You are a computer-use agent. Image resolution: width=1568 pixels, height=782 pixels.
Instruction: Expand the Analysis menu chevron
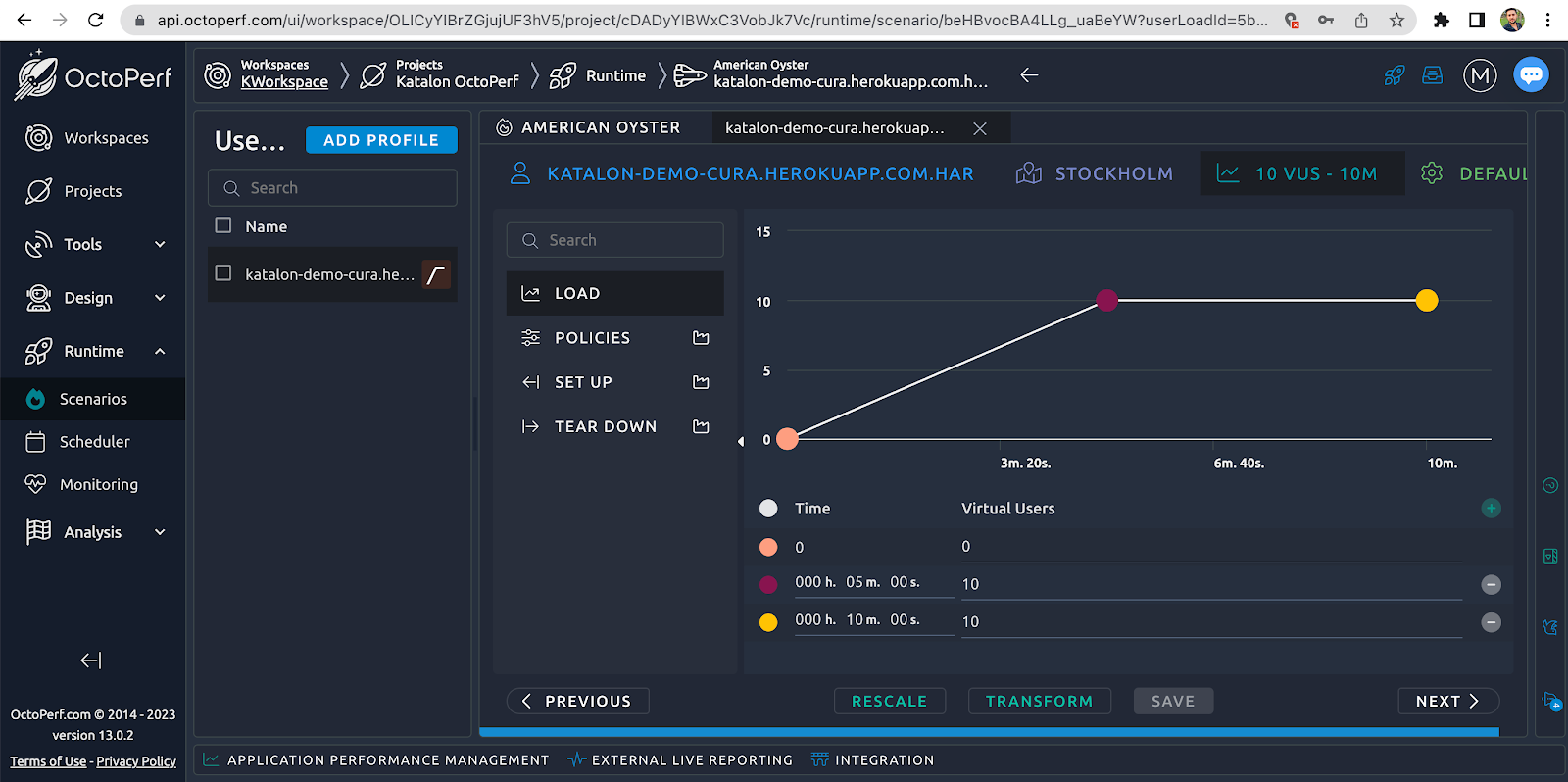tap(160, 532)
